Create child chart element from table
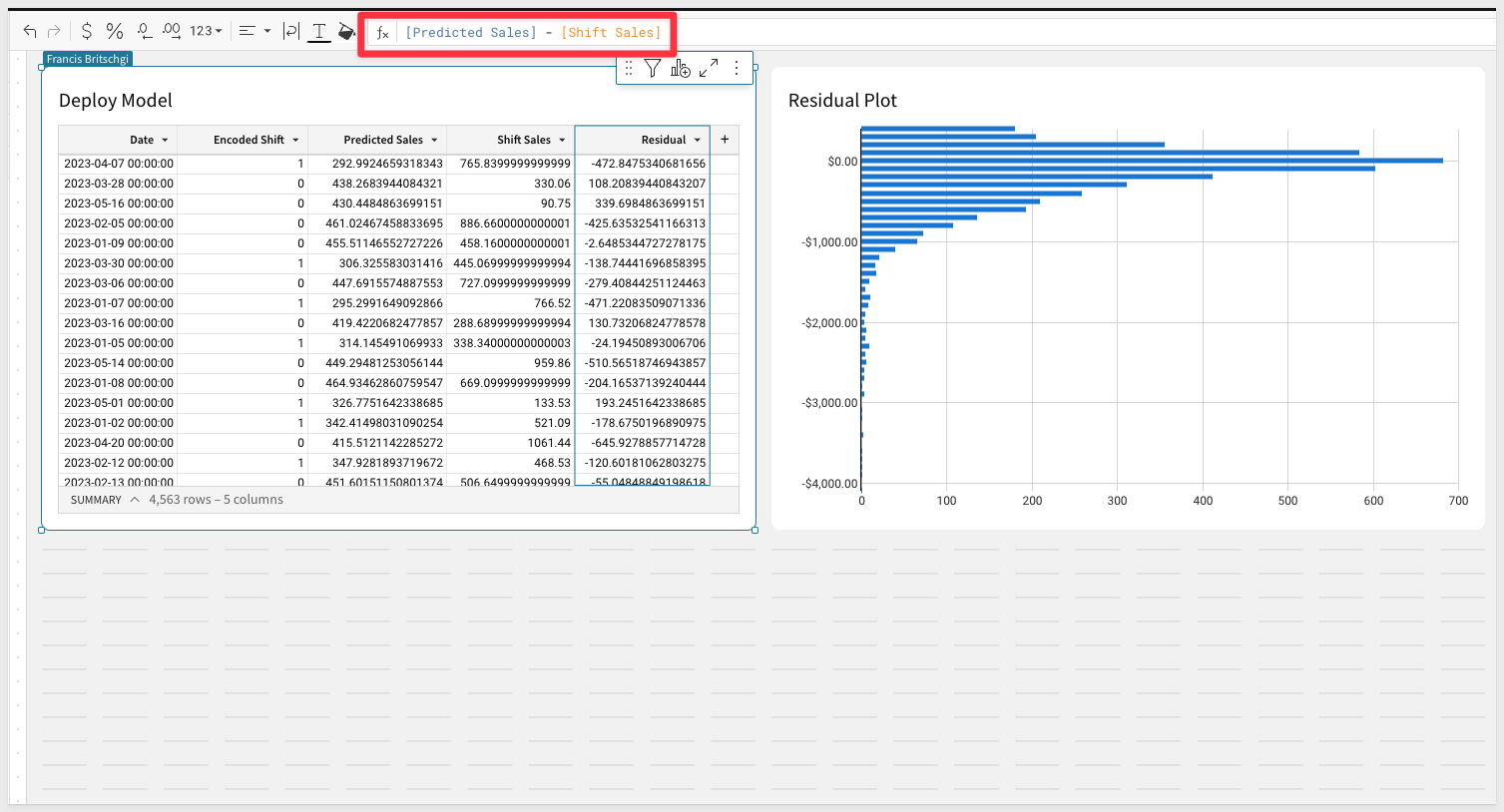This screenshot has height=812, width=1504. click(x=681, y=68)
